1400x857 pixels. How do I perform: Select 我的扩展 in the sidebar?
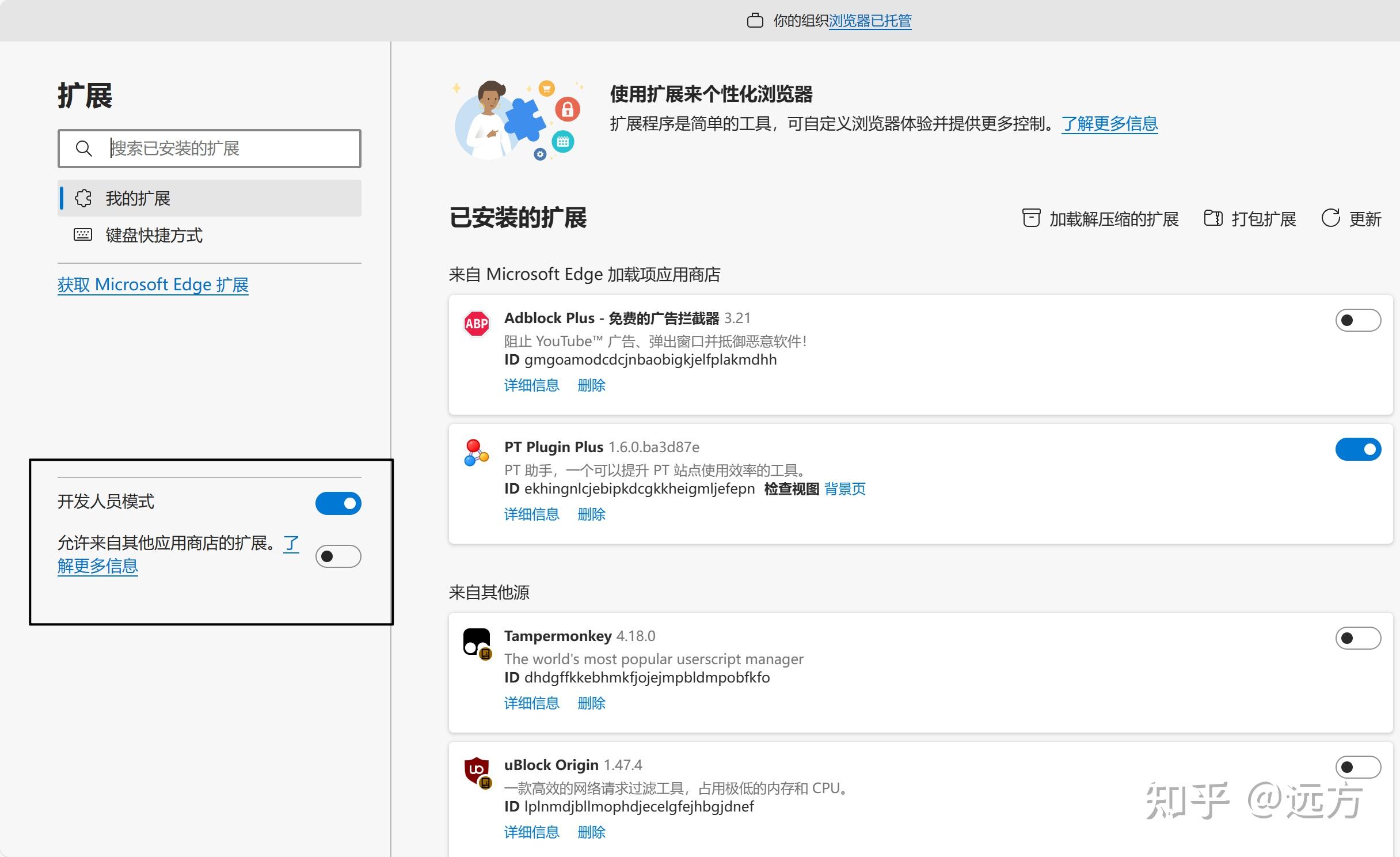click(x=138, y=198)
